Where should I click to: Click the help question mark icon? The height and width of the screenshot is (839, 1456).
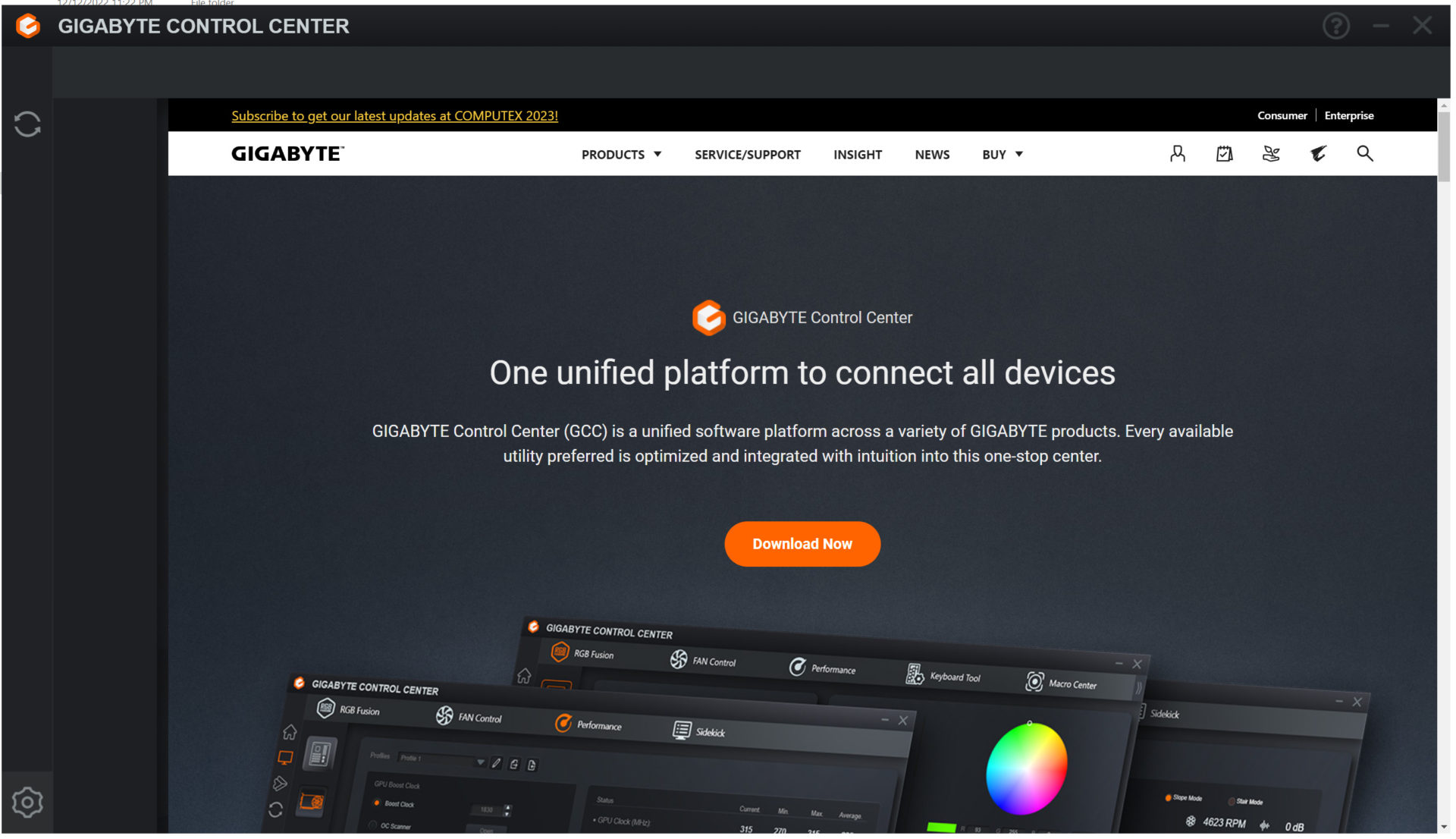pyautogui.click(x=1335, y=27)
